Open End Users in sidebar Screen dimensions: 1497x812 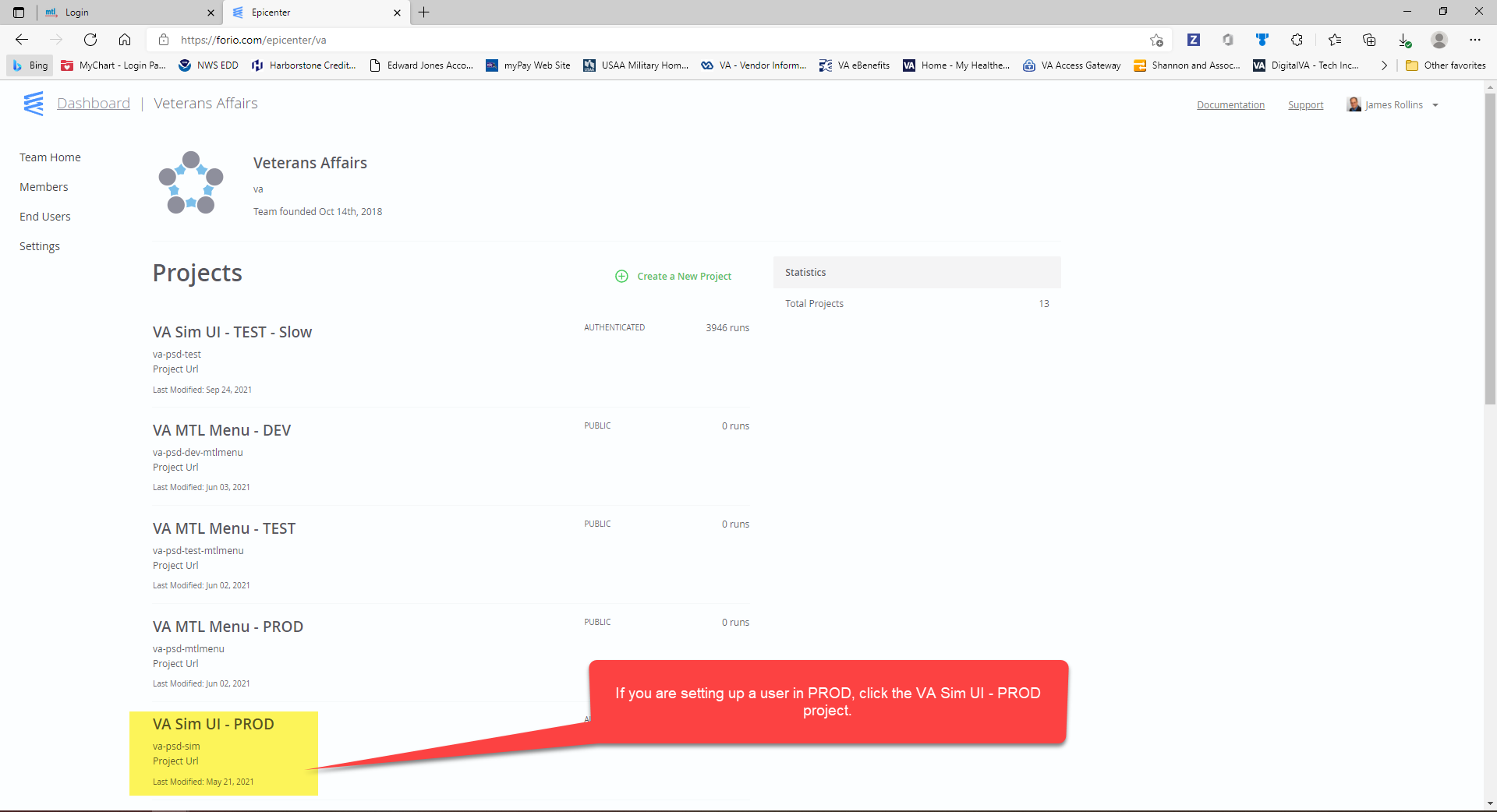click(x=45, y=217)
